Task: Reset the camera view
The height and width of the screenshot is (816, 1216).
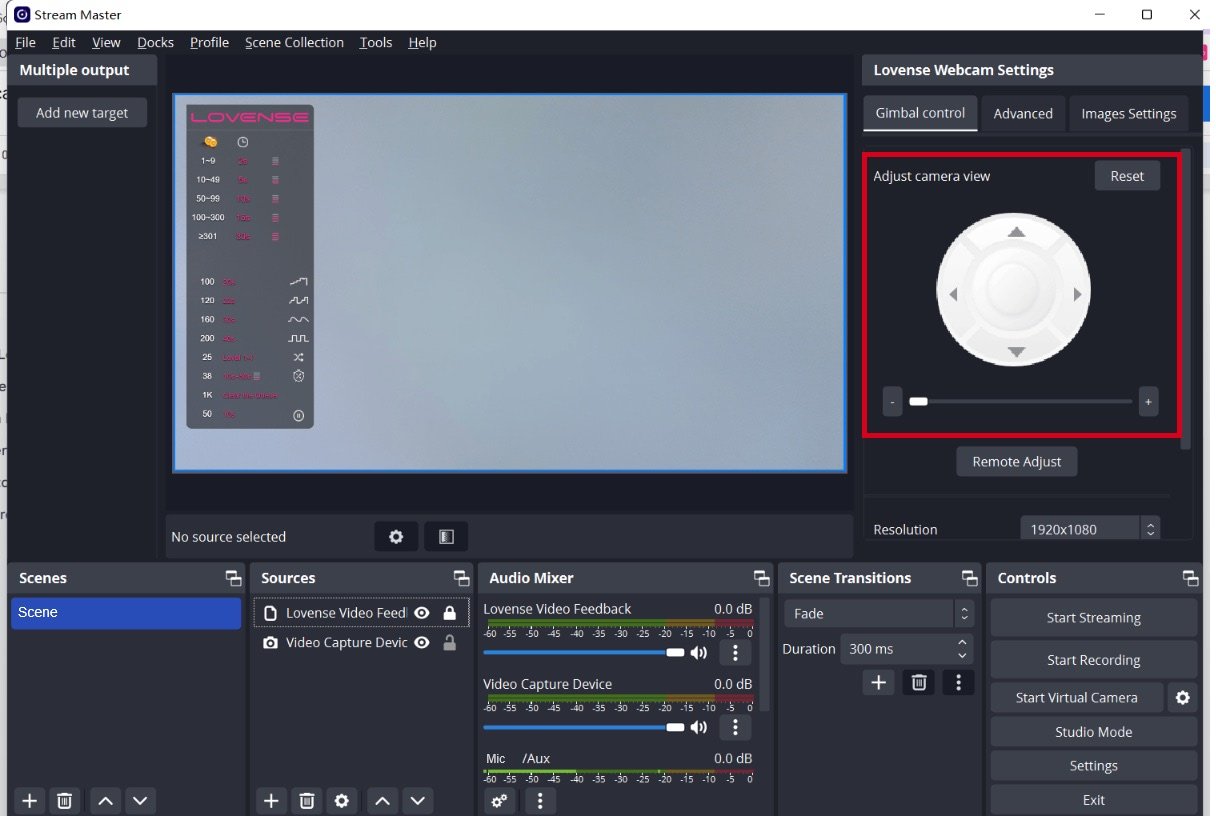Action: 1127,176
